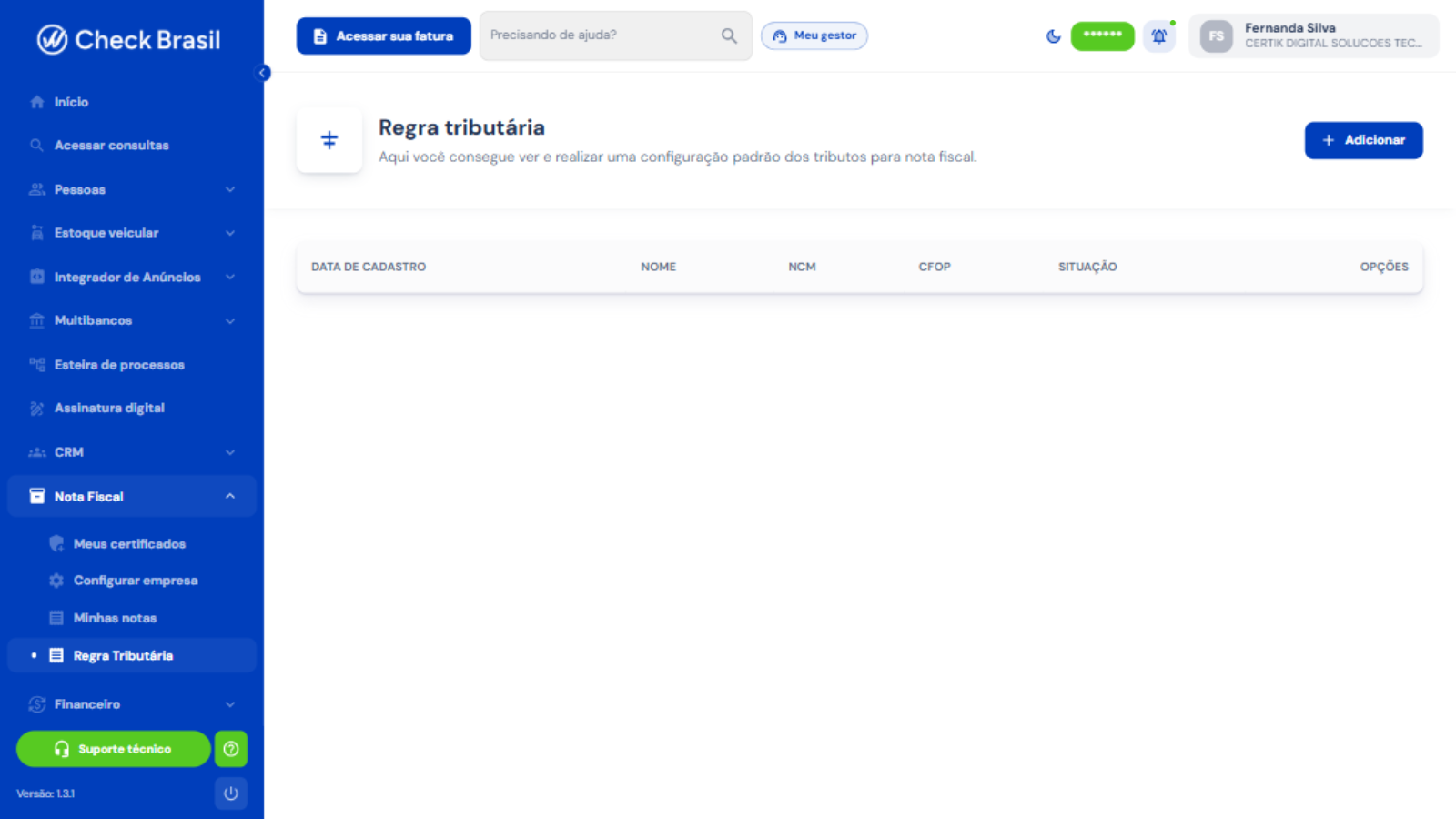Expand the Multibancos chevron
Viewport: 1456px width, 819px height.
(230, 320)
